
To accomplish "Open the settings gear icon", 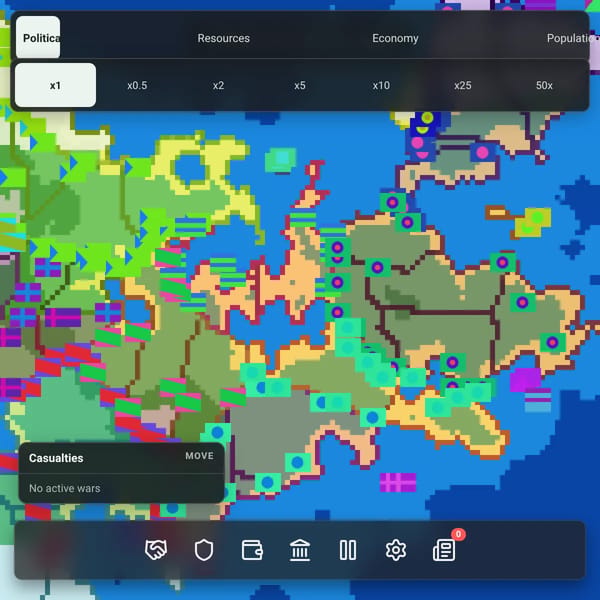I will tap(396, 550).
